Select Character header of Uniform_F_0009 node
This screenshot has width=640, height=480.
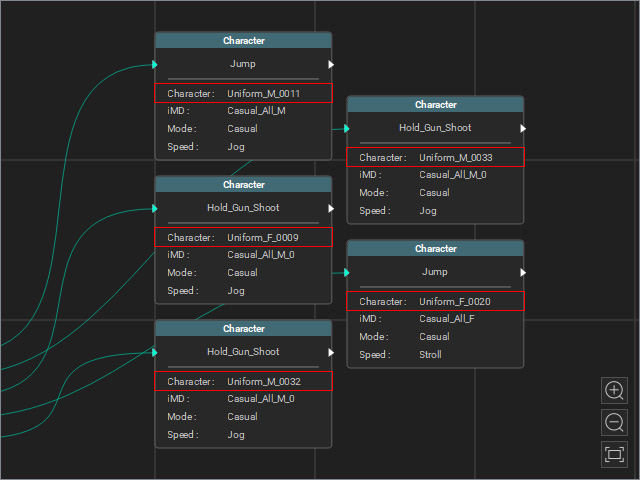click(244, 184)
